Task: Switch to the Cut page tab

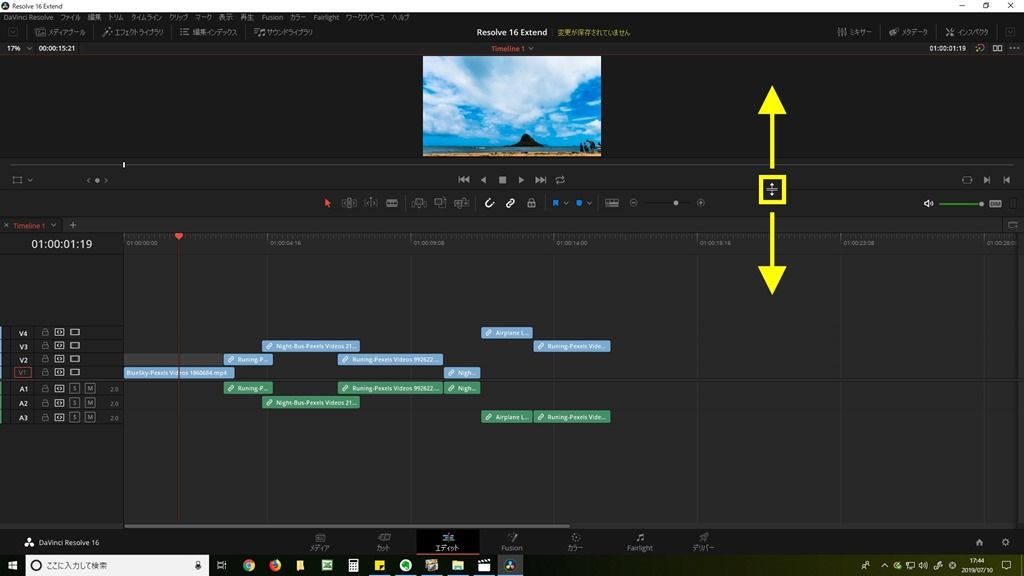Action: click(x=383, y=541)
